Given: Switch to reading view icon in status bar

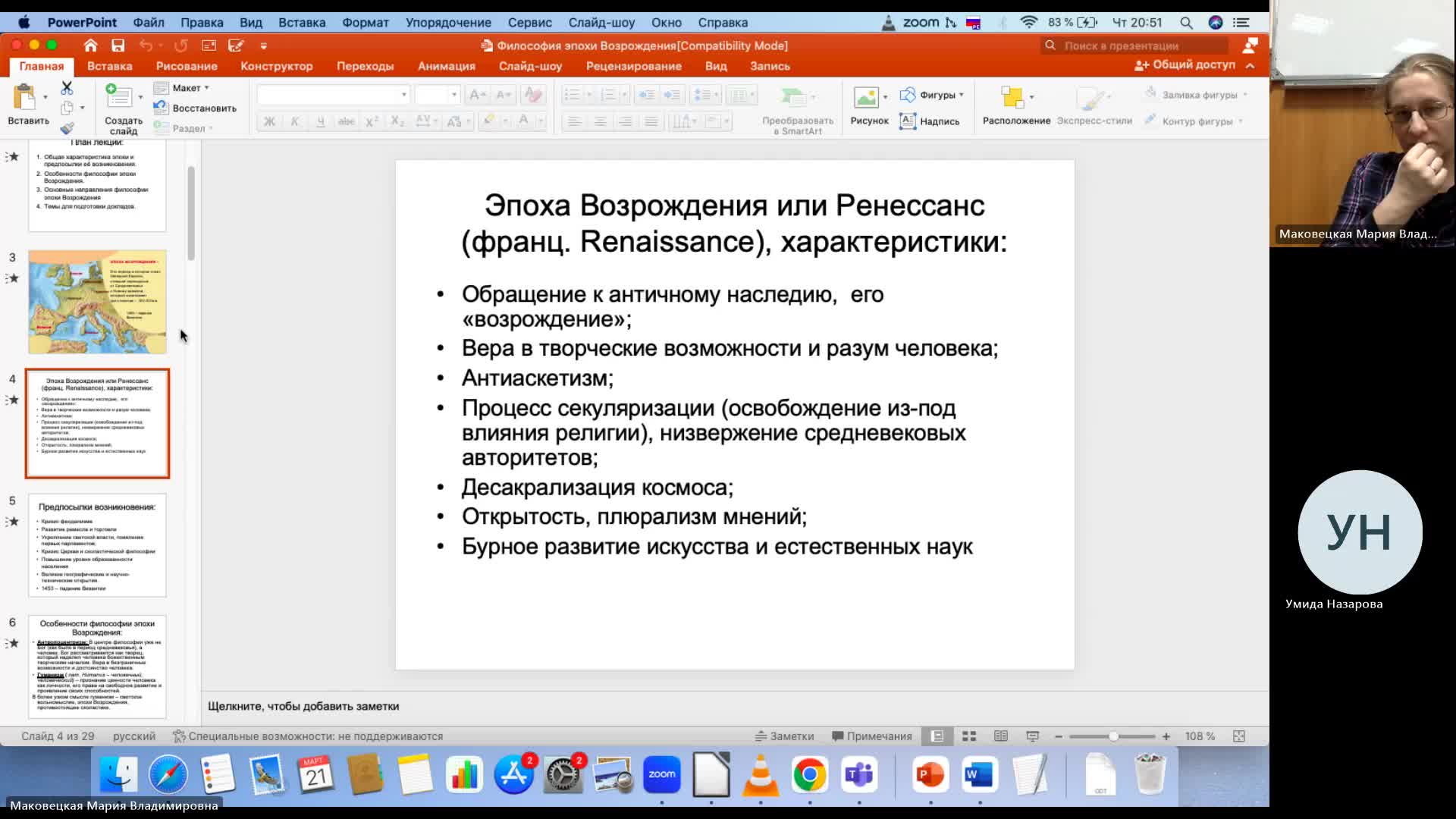Looking at the screenshot, I should tap(1001, 736).
